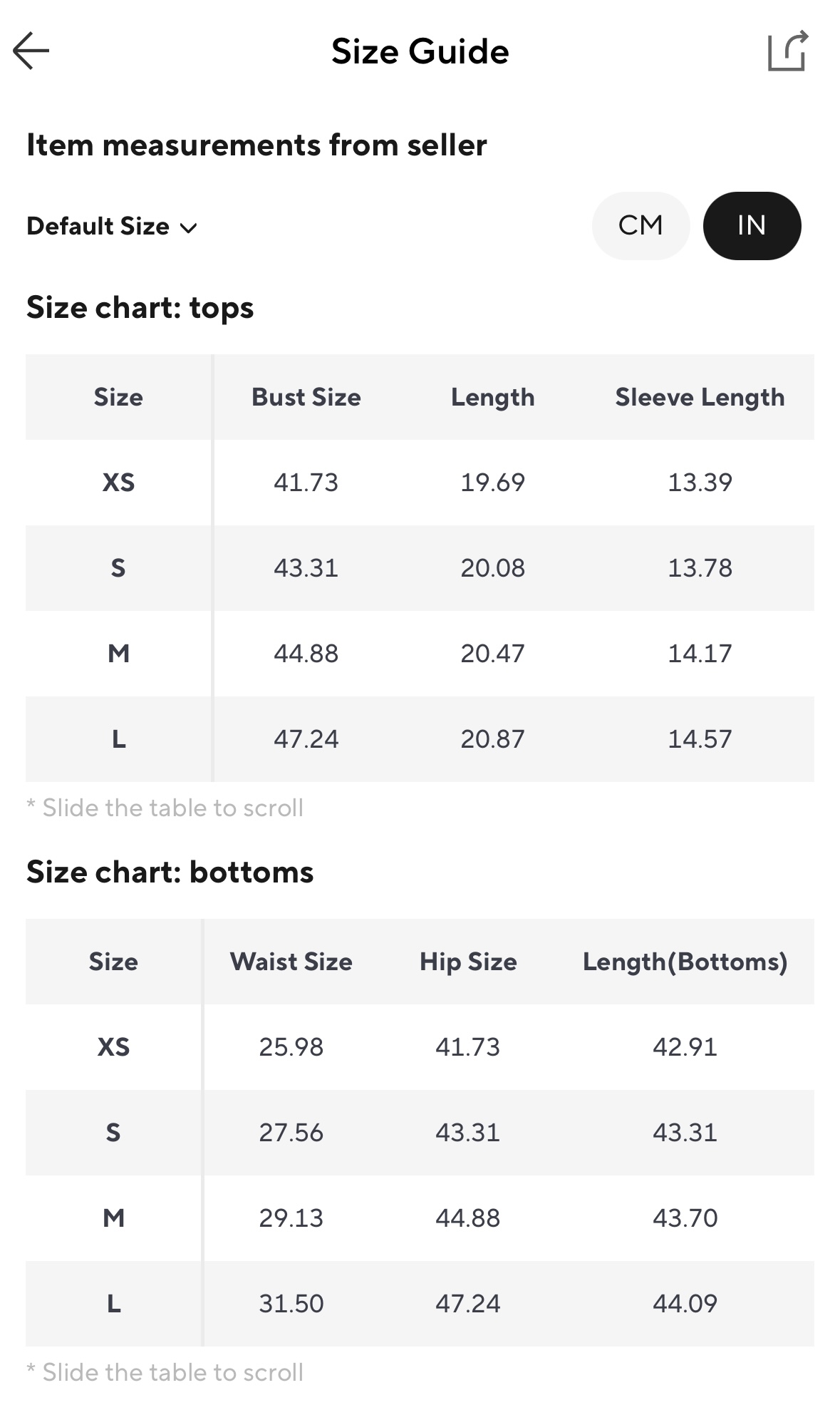
Task: Tap the Size chart: bottoms heading
Action: click(x=170, y=873)
